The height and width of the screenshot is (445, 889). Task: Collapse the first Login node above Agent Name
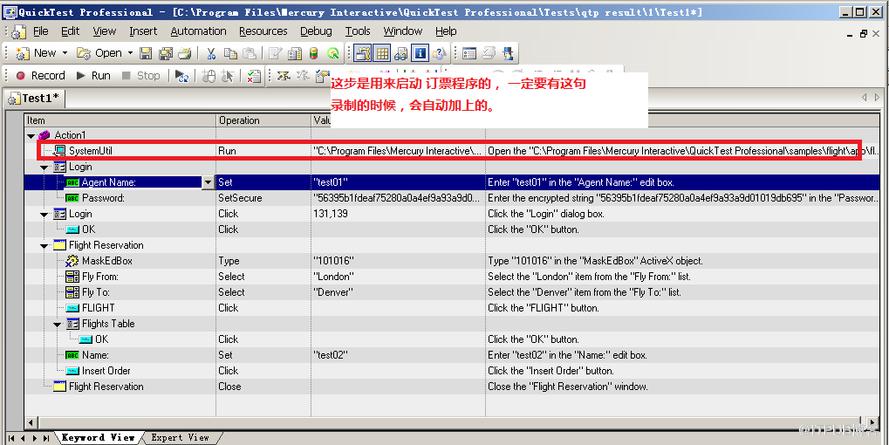(x=44, y=167)
